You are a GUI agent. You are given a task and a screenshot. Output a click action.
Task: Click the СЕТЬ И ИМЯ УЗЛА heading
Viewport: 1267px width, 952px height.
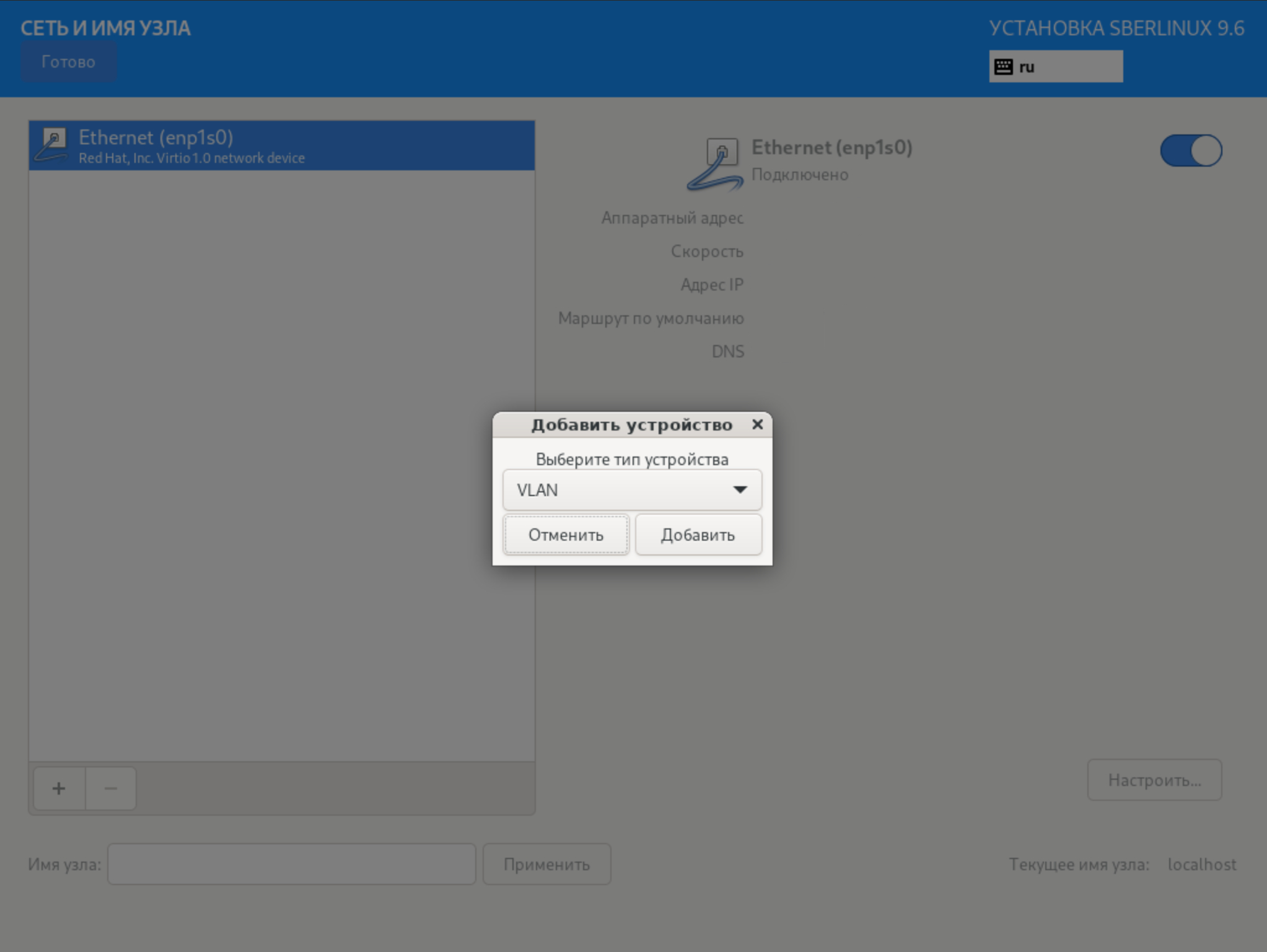[x=106, y=28]
